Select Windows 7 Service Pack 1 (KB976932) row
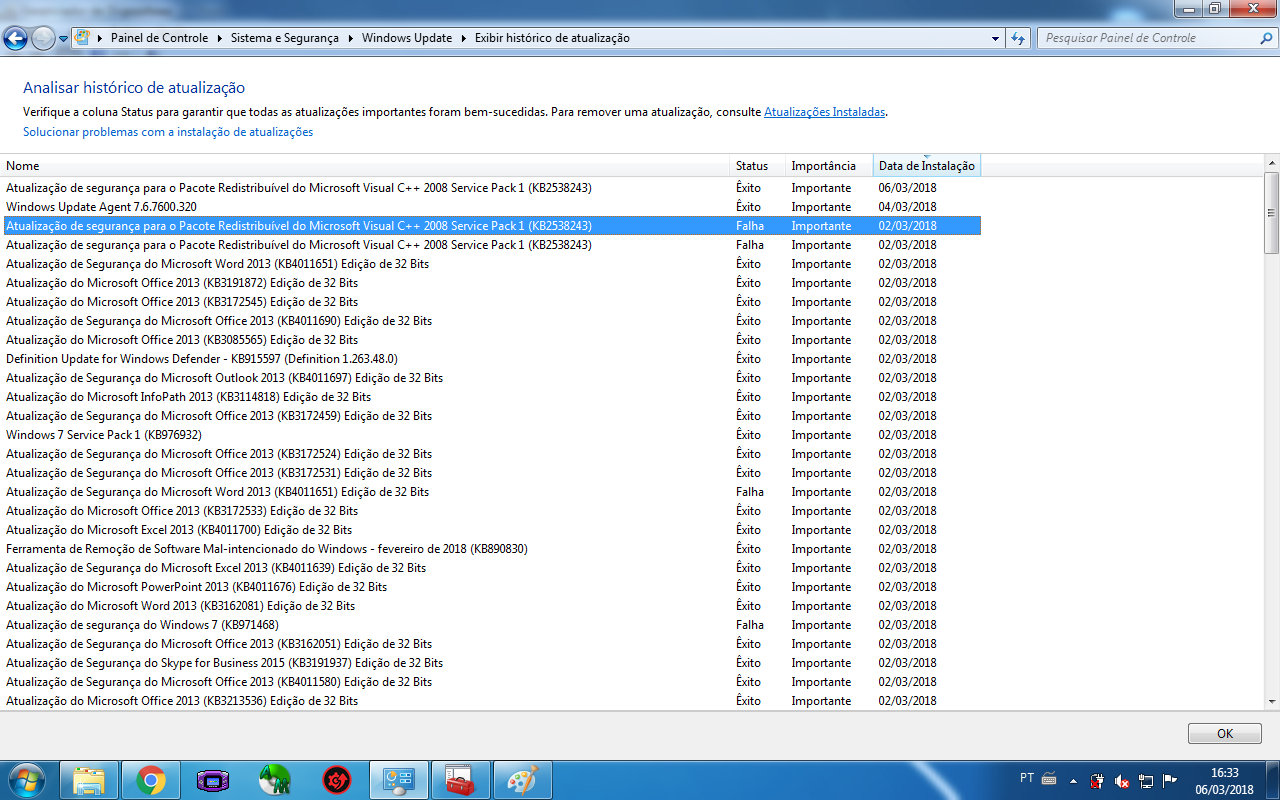 pyautogui.click(x=492, y=435)
